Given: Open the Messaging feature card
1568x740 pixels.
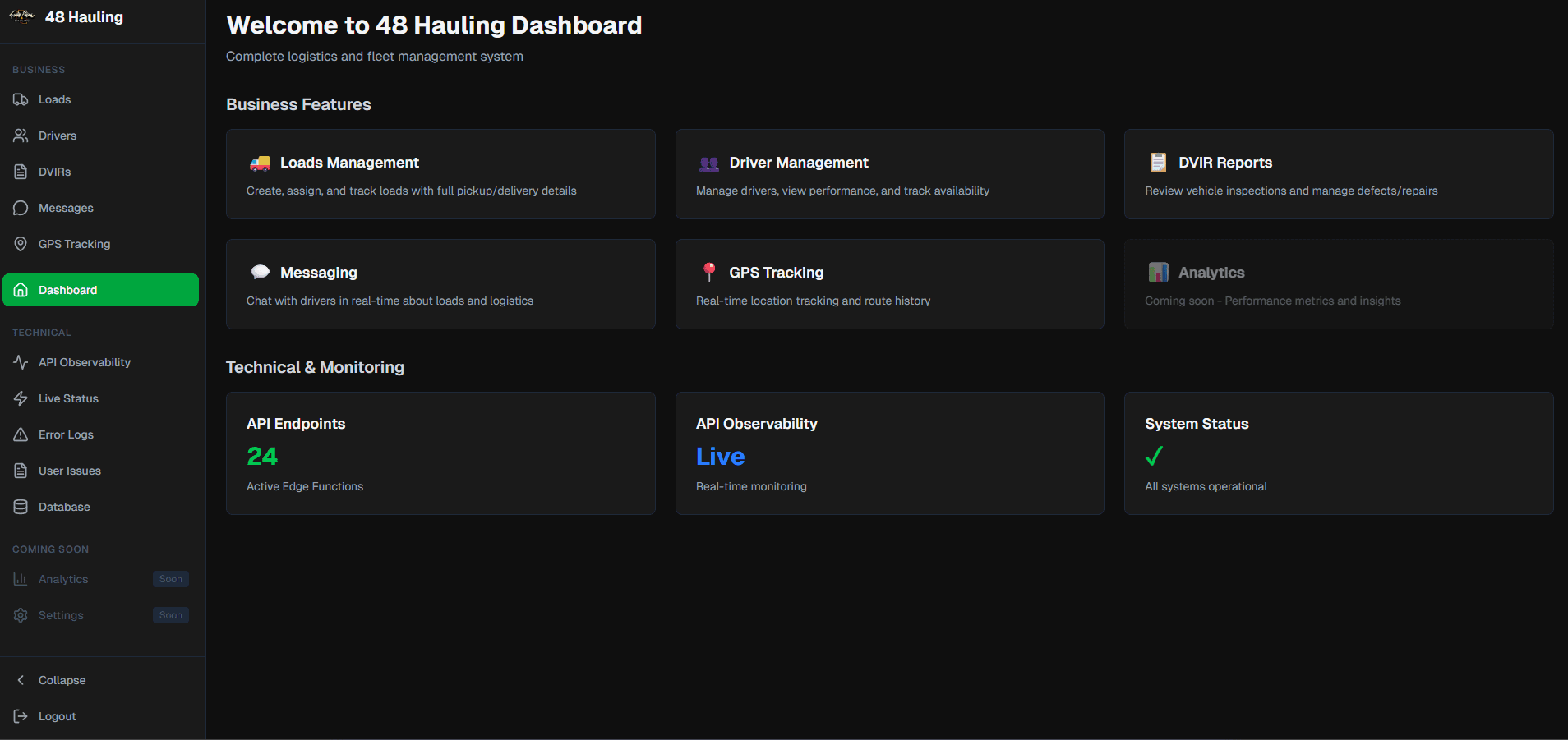Looking at the screenshot, I should pos(440,284).
